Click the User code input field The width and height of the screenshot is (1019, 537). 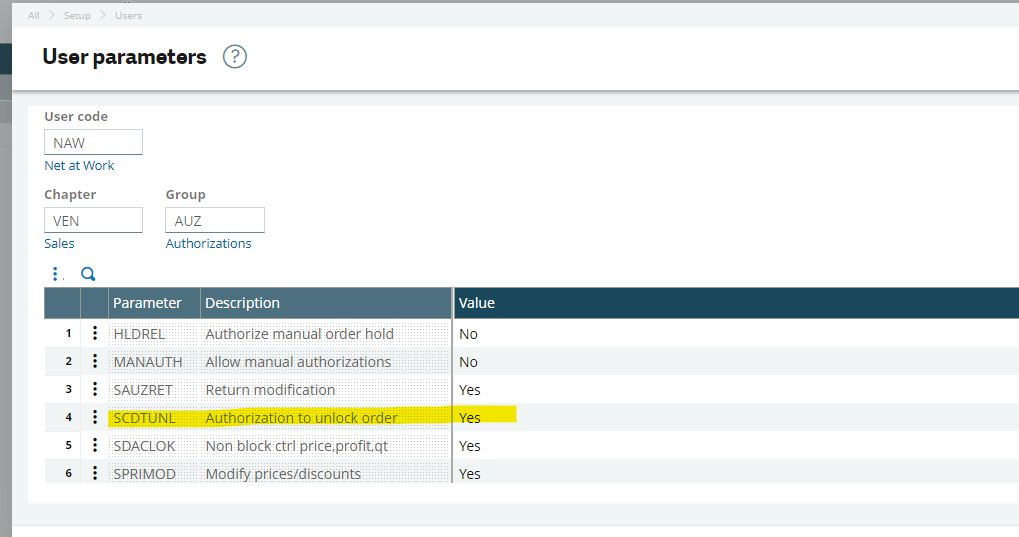(93, 143)
